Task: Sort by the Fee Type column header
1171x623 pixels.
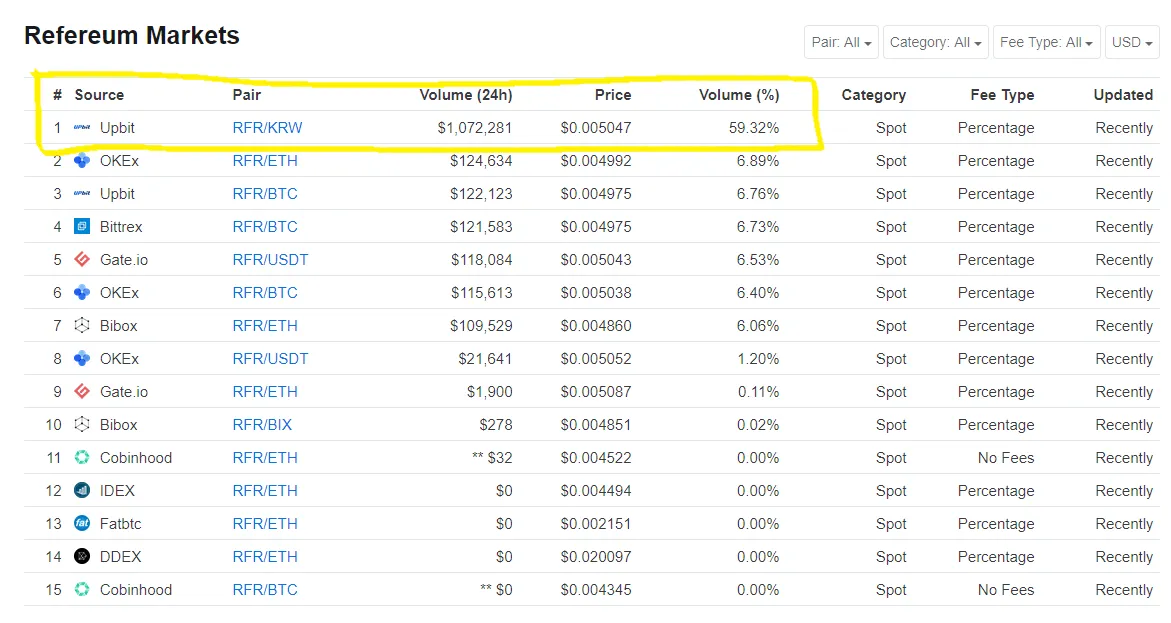Action: click(1002, 95)
